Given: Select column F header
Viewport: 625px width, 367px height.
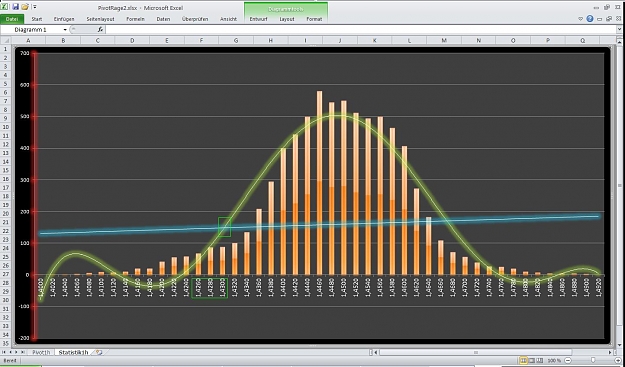Looking at the screenshot, I should tap(201, 40).
